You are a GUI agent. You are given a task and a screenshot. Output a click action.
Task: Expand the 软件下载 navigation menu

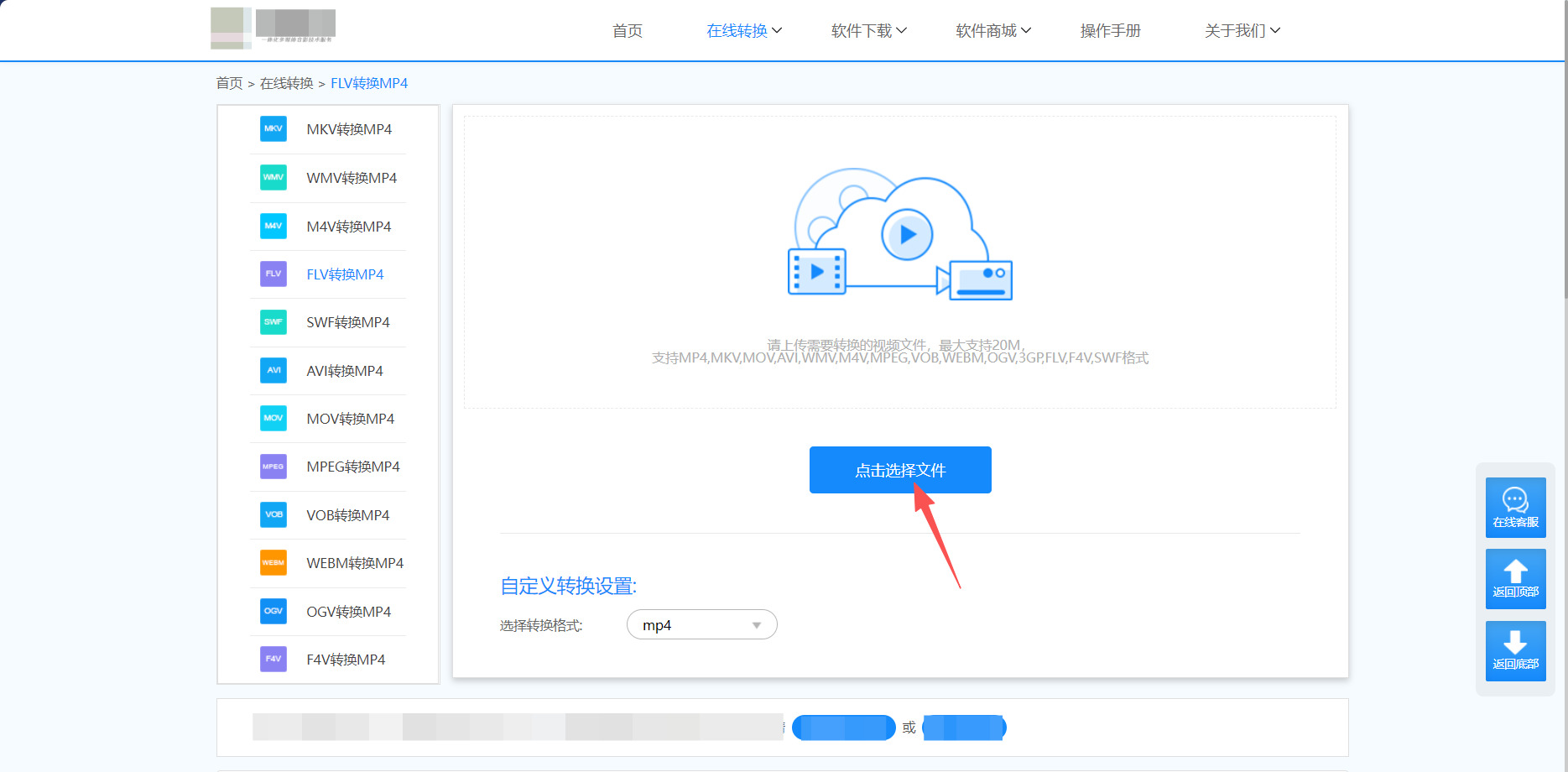click(x=869, y=31)
